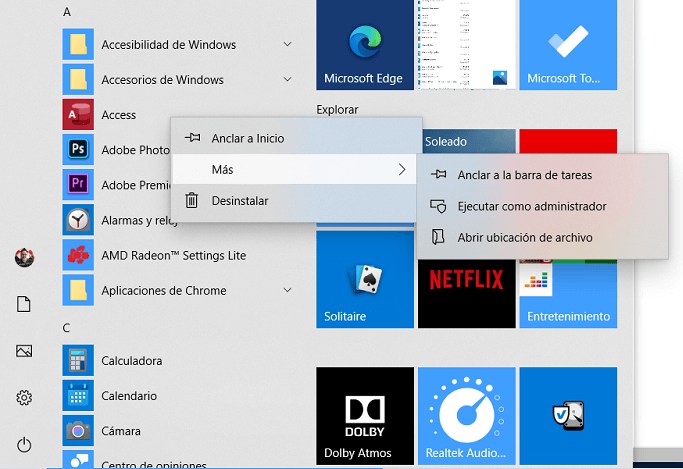Open the Alarmas y reloj clock icon
Screen dimensions: 683x469
[x=78, y=220]
